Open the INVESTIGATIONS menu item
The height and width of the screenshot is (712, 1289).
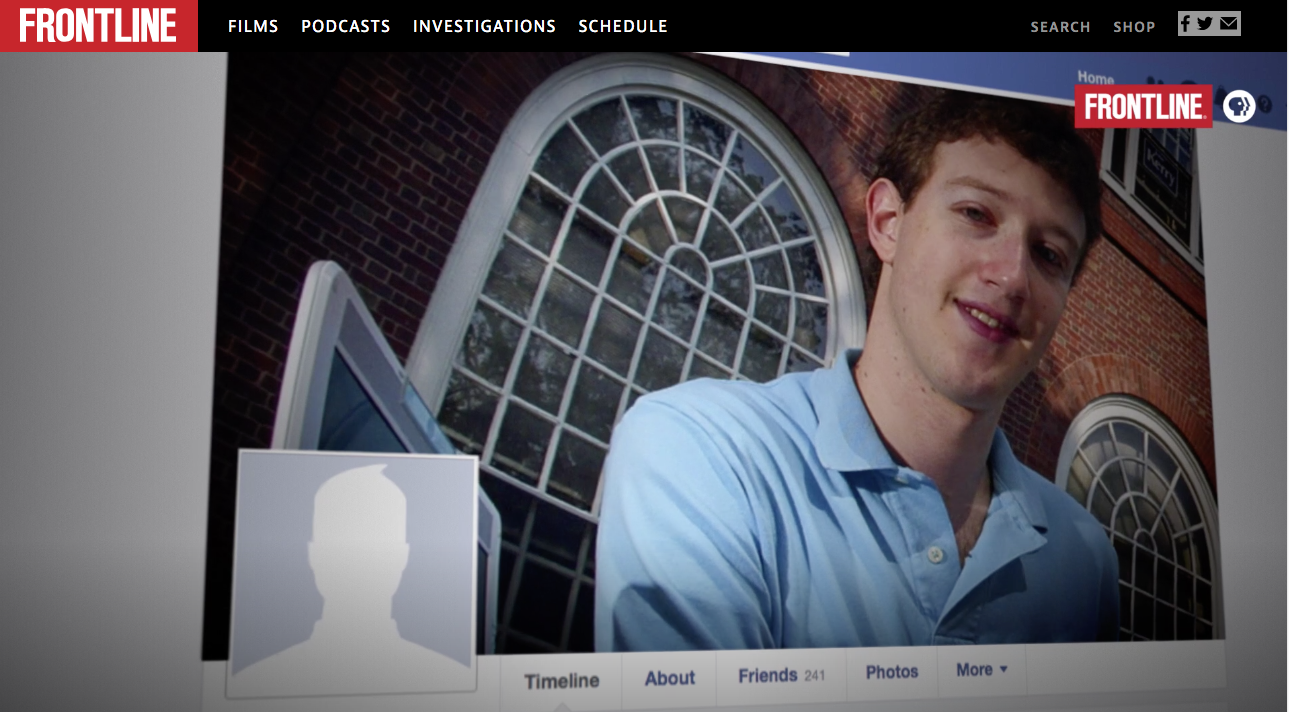click(484, 27)
